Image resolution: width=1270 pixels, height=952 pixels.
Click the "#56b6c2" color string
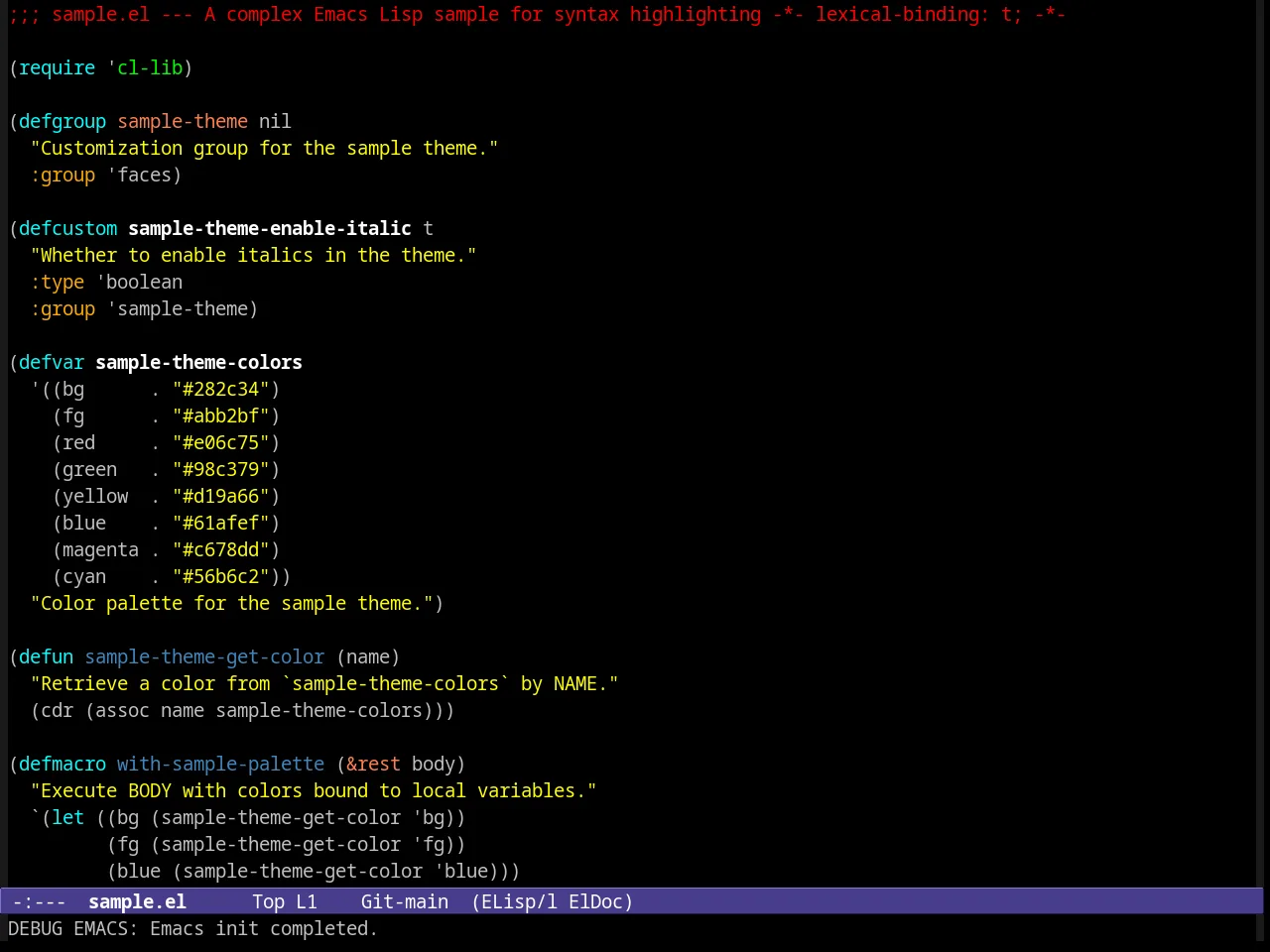tap(221, 576)
